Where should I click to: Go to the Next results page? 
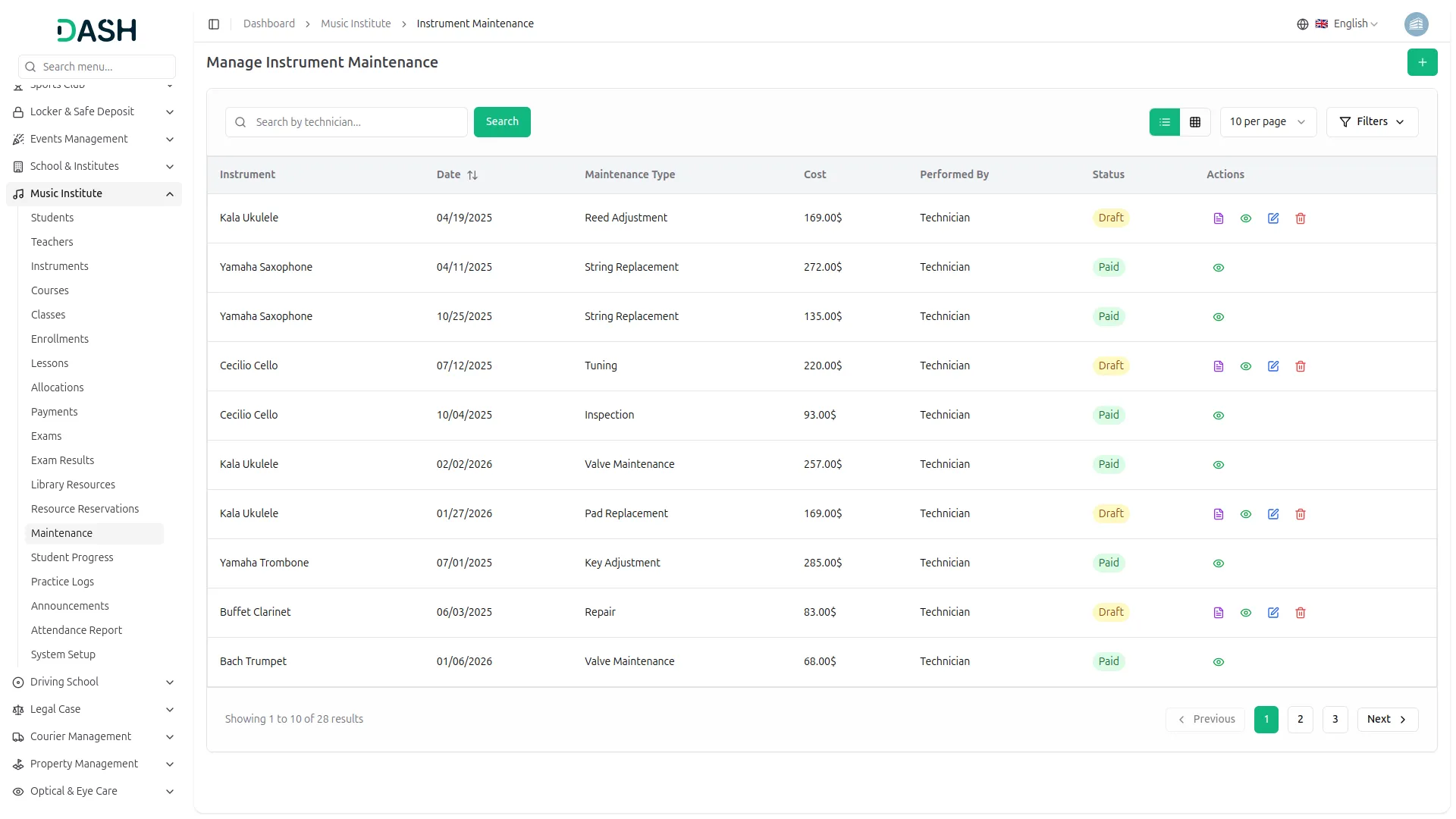tap(1387, 720)
